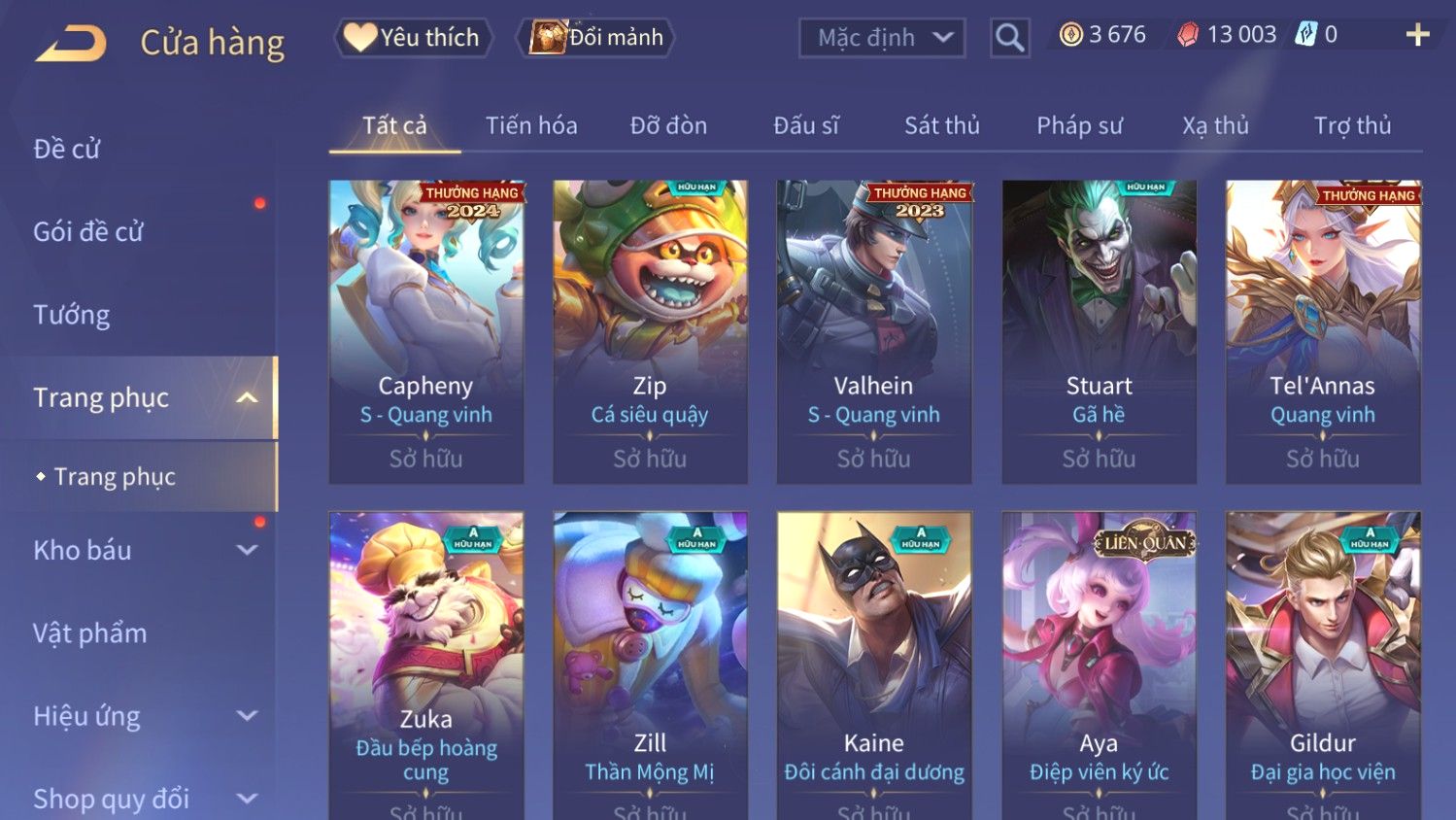Tap the blue ticket currency icon
The height and width of the screenshot is (820, 1456).
(1306, 36)
